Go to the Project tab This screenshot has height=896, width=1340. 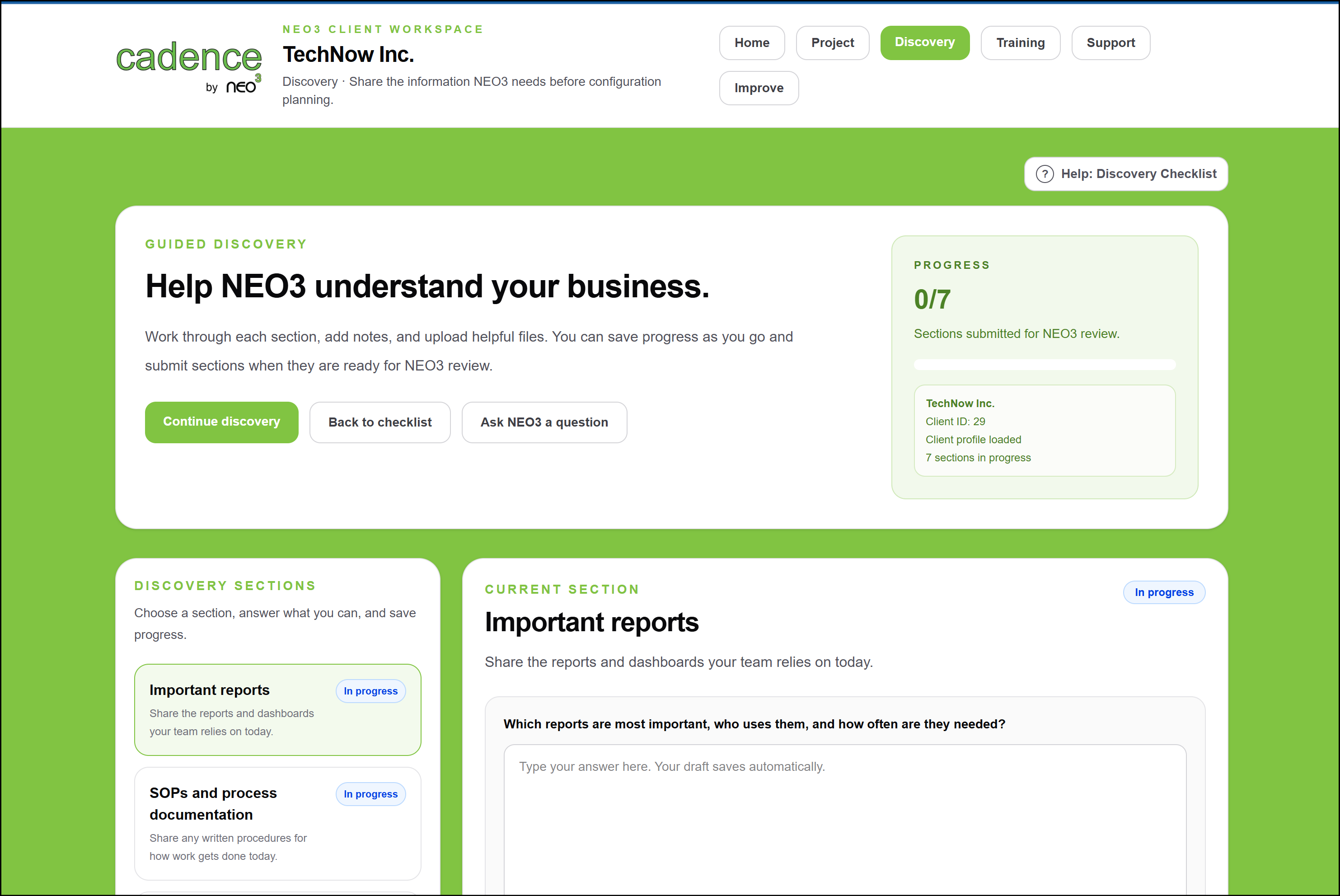click(832, 43)
